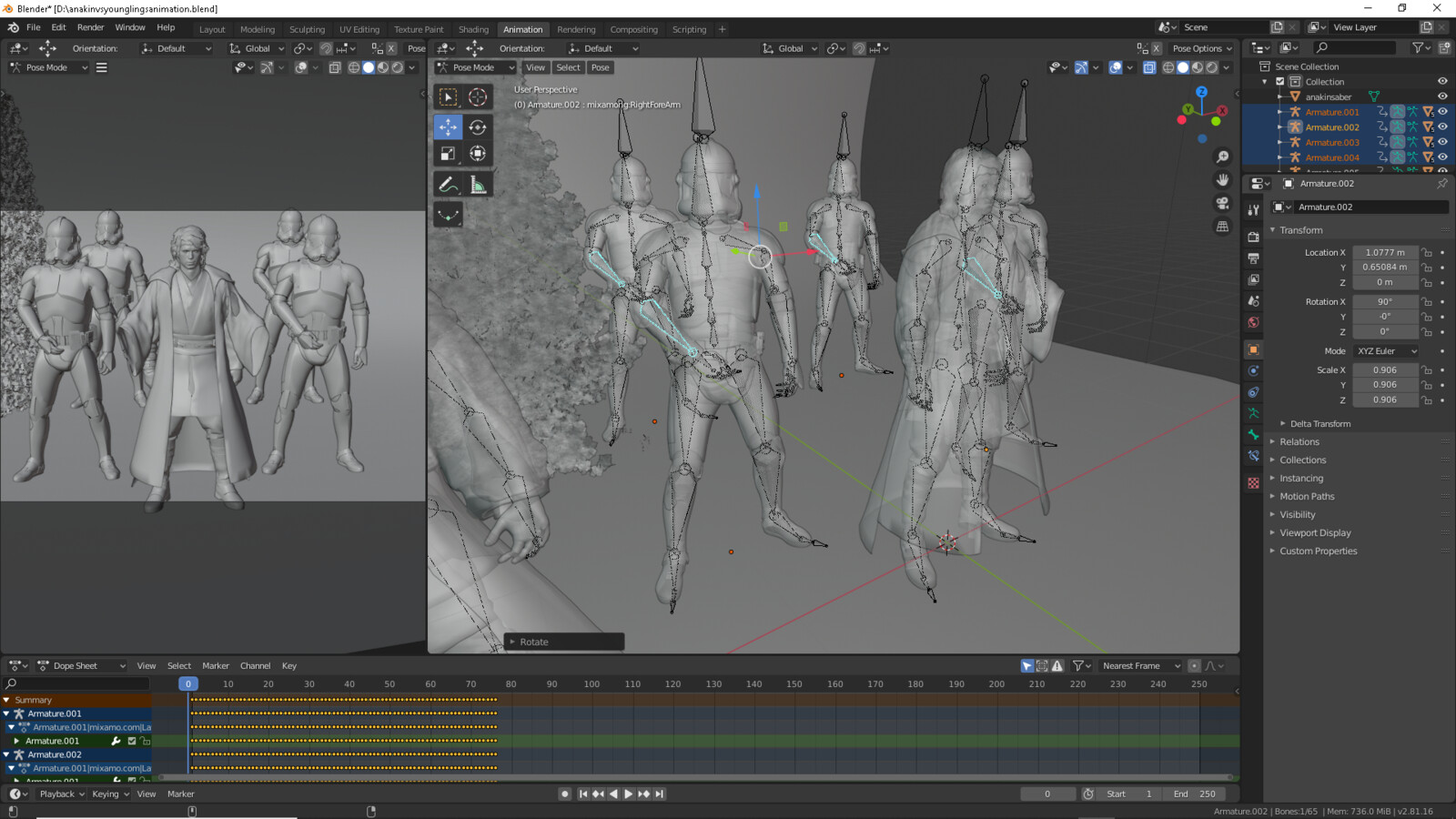Hide Armature.002 in the outliner
1456x819 pixels.
point(1442,126)
